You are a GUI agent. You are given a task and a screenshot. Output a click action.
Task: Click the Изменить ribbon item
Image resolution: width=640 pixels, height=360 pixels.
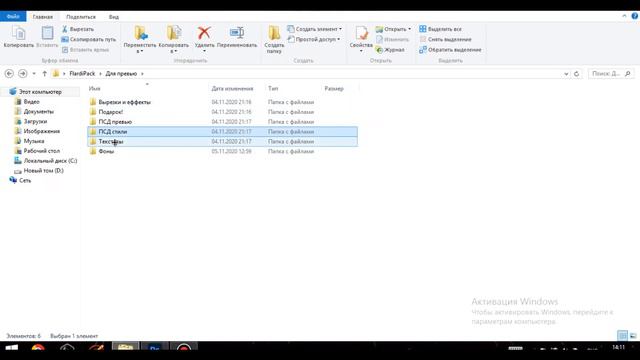click(392, 40)
